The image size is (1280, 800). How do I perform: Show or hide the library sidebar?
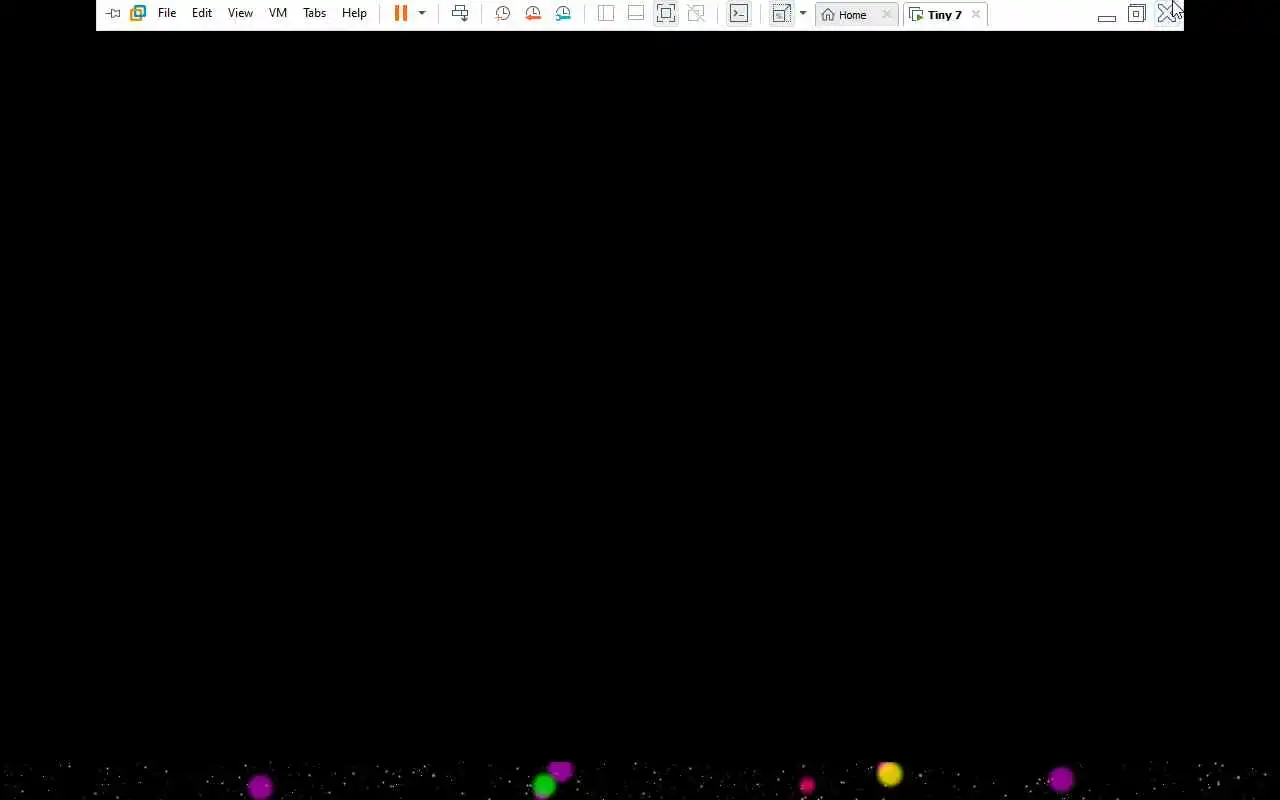(606, 13)
